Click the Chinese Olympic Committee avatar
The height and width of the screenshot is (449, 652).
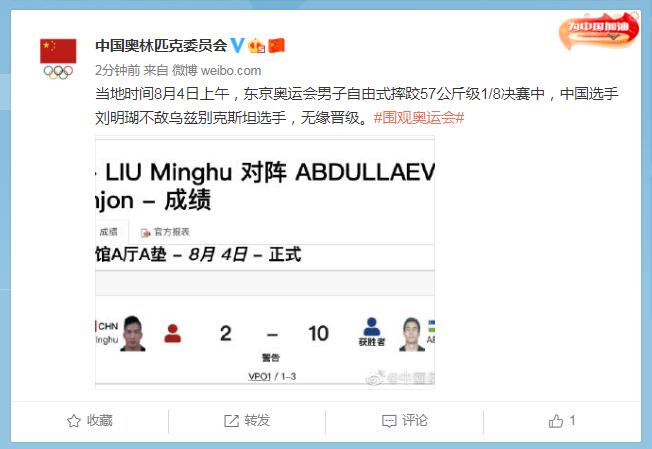click(x=58, y=59)
